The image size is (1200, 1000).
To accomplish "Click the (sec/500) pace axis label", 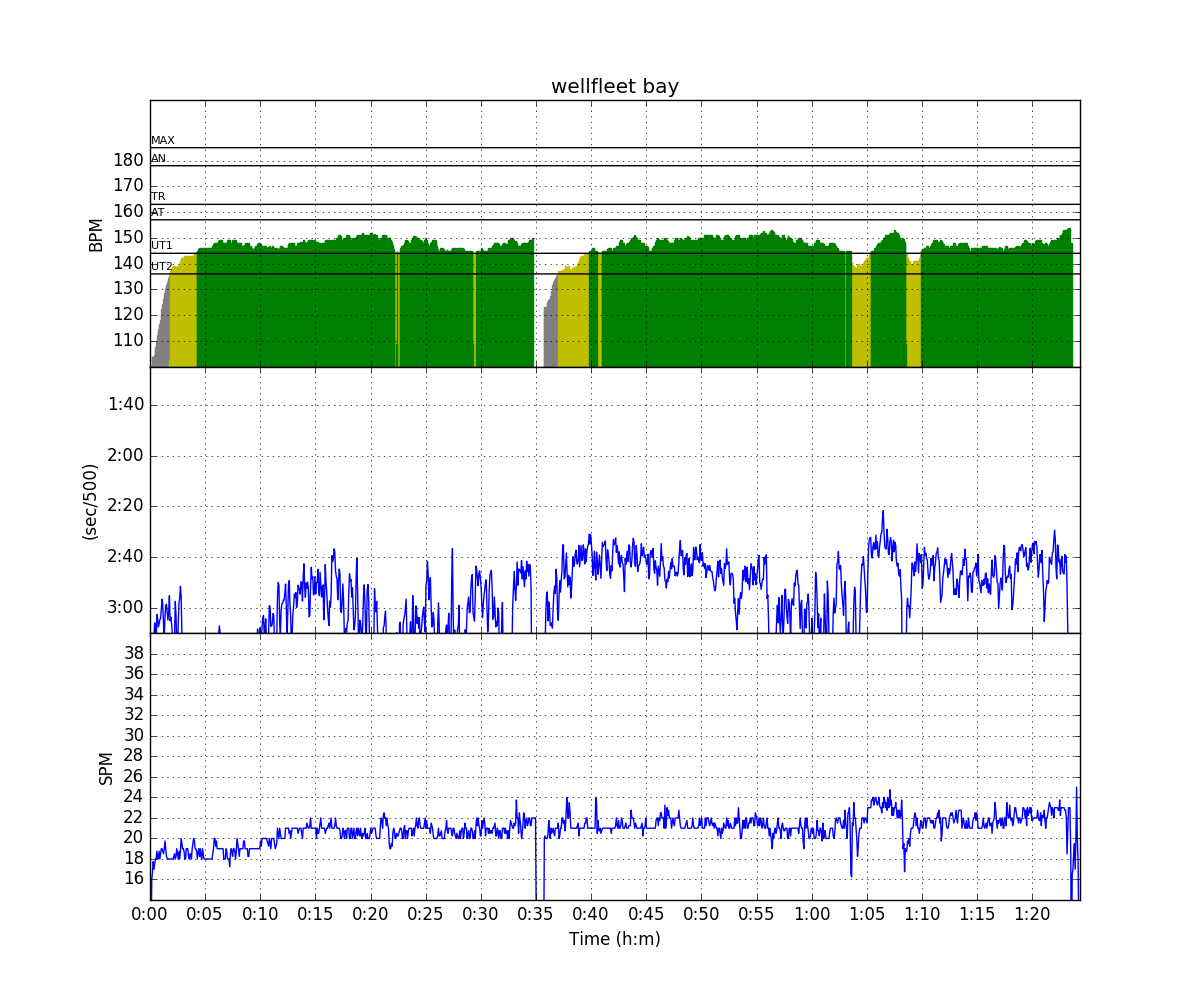I will (90, 501).
